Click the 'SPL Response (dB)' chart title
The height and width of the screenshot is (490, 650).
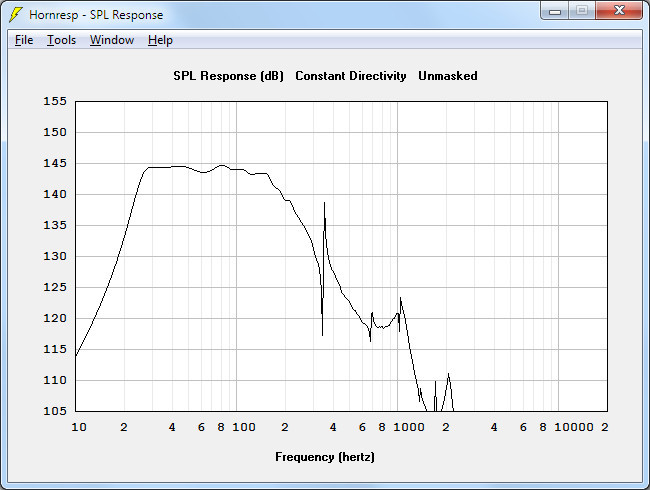click(x=229, y=76)
